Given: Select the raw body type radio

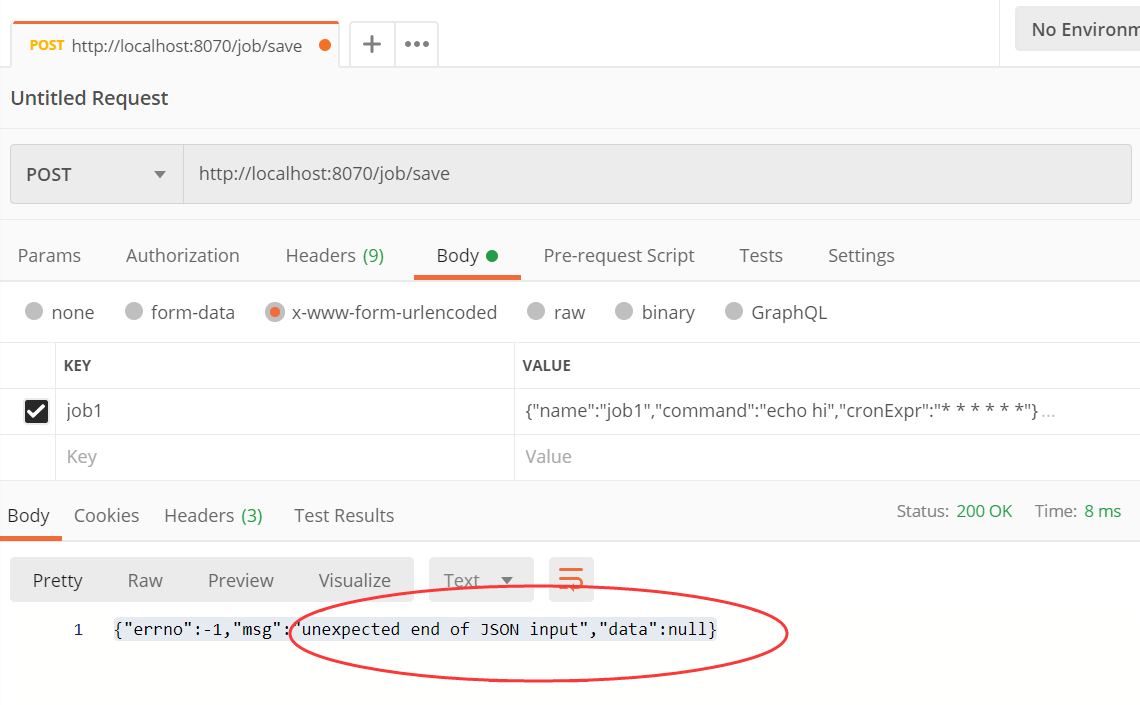Looking at the screenshot, I should (x=536, y=312).
